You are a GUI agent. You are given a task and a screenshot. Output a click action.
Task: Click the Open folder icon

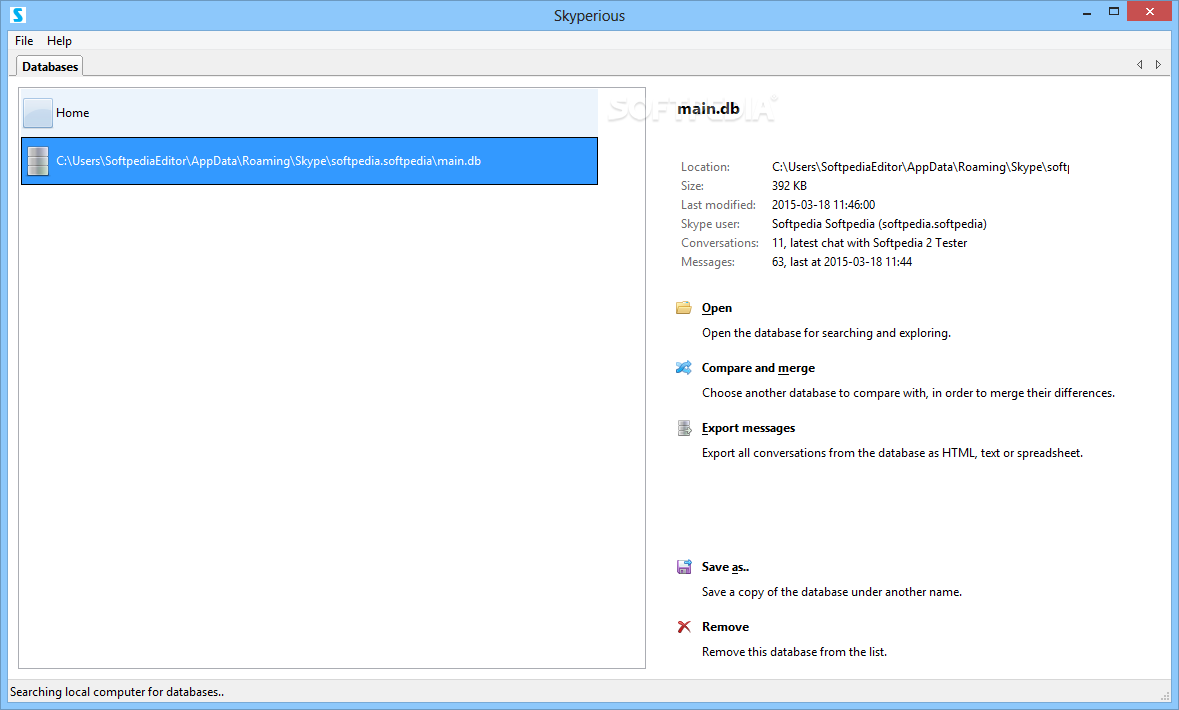click(x=683, y=308)
